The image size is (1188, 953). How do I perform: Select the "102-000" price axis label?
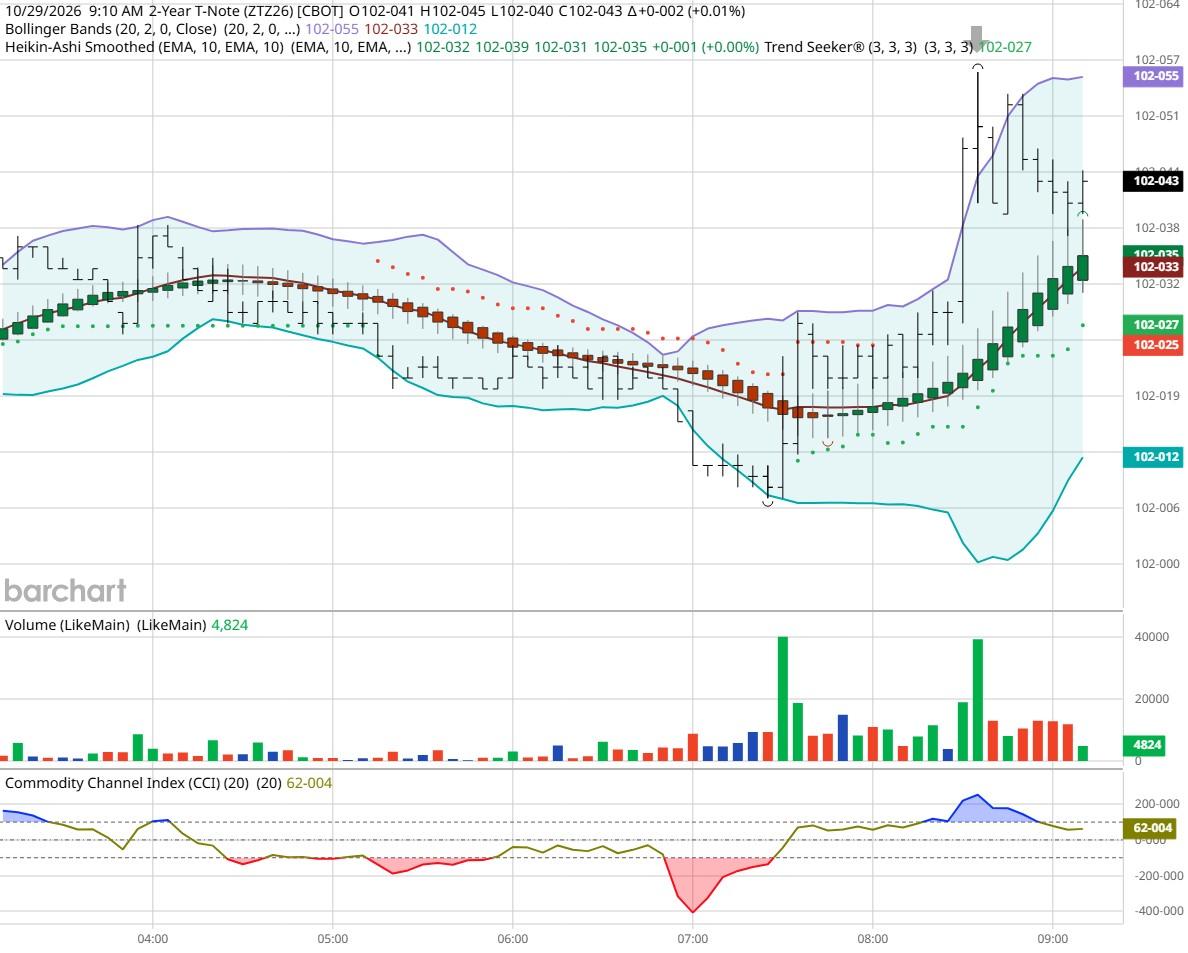pyautogui.click(x=1157, y=564)
